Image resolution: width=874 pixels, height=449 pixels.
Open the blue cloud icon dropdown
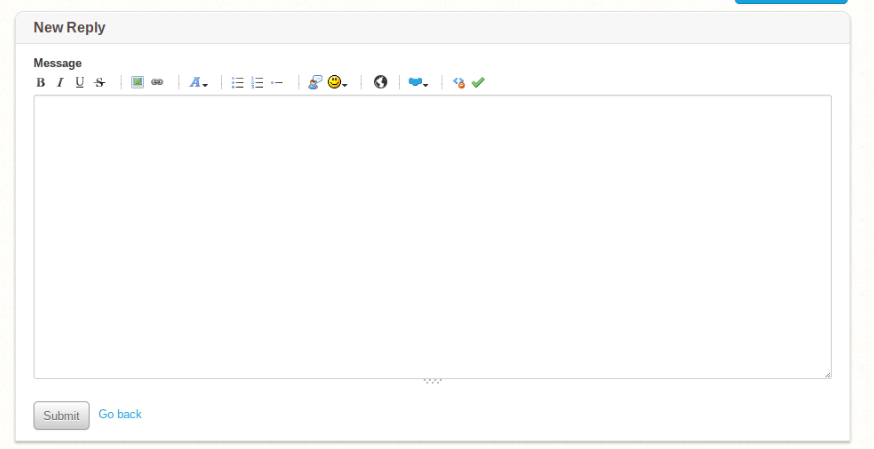pyautogui.click(x=418, y=83)
